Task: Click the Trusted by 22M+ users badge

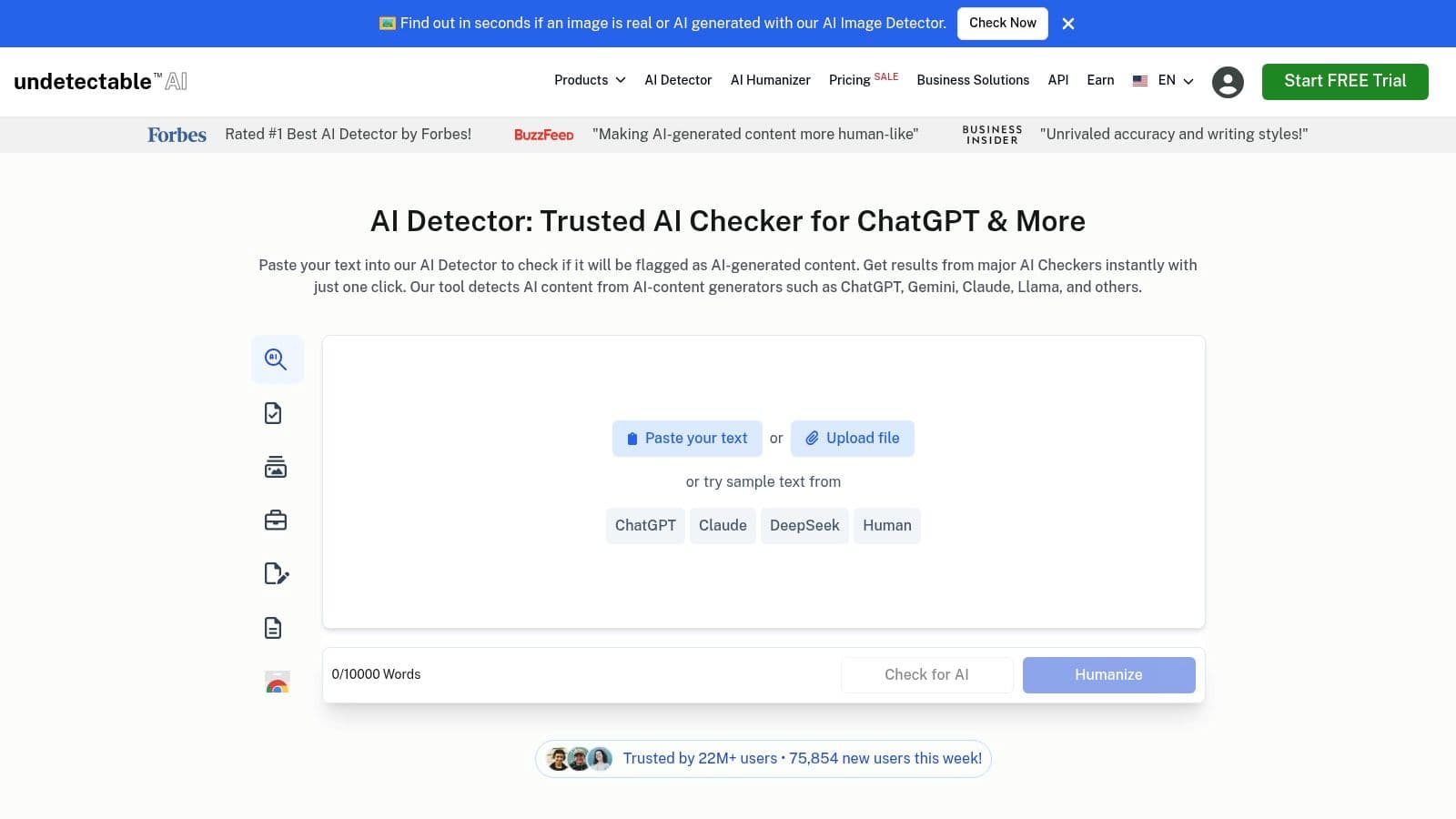Action: coord(763,759)
